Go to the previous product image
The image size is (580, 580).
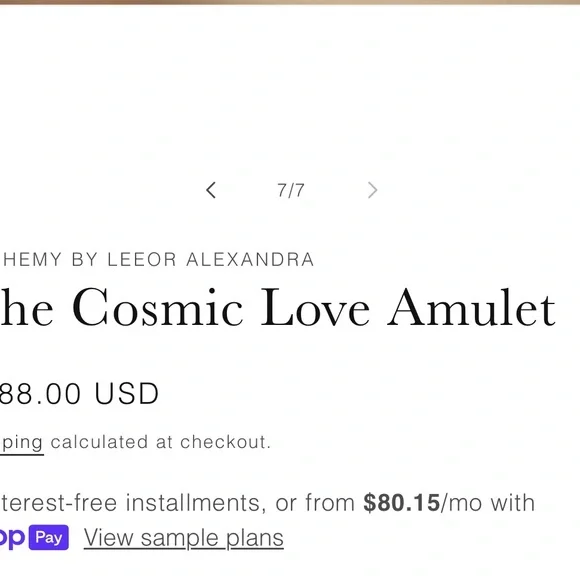point(211,190)
